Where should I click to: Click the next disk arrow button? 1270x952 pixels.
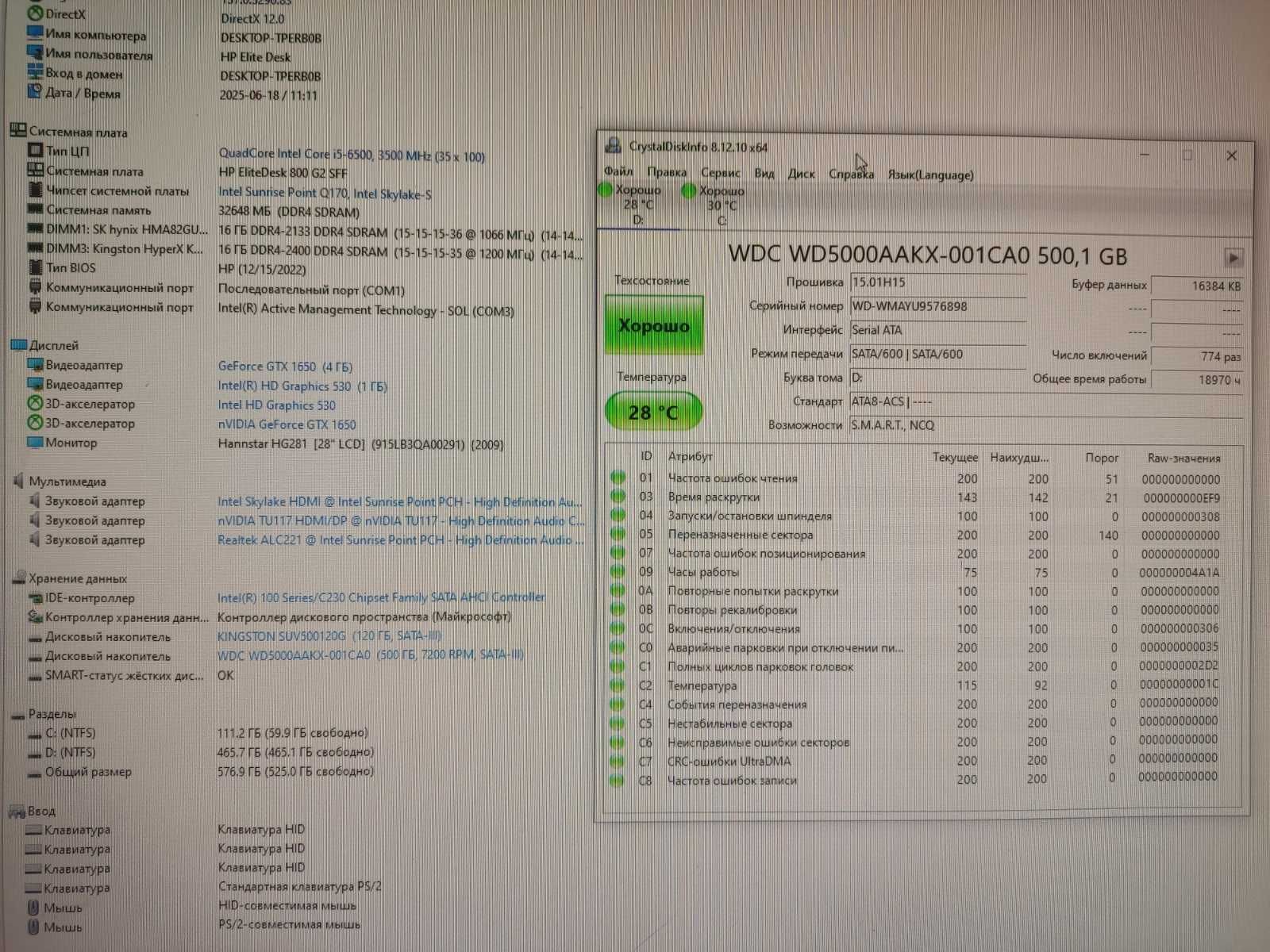tap(1233, 258)
